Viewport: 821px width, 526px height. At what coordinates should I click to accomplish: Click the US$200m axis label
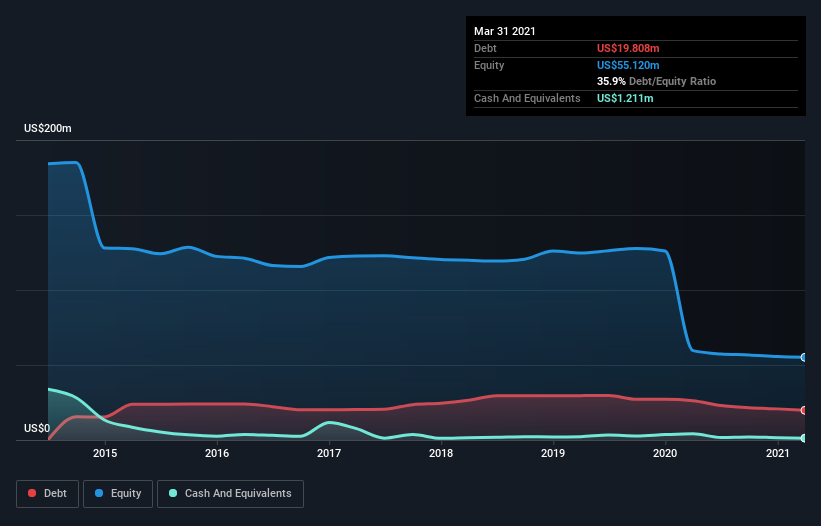pos(48,128)
